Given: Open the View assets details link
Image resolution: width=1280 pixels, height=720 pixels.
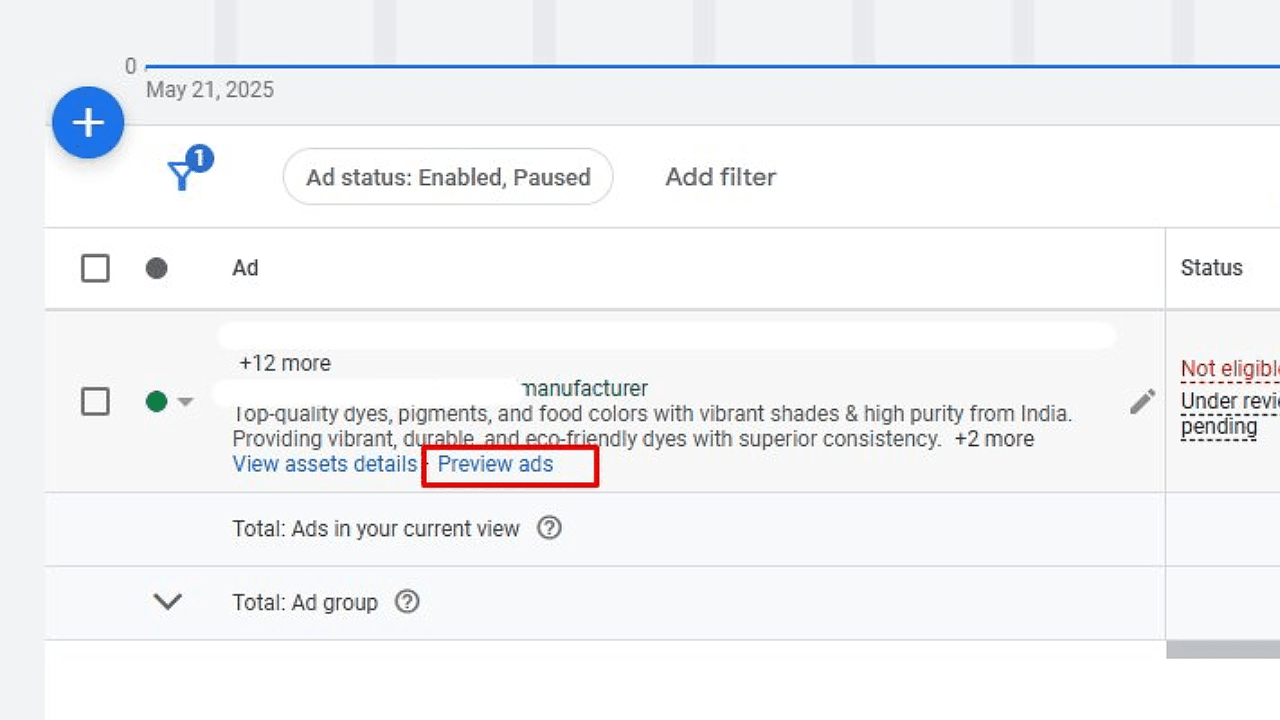Looking at the screenshot, I should coord(324,464).
